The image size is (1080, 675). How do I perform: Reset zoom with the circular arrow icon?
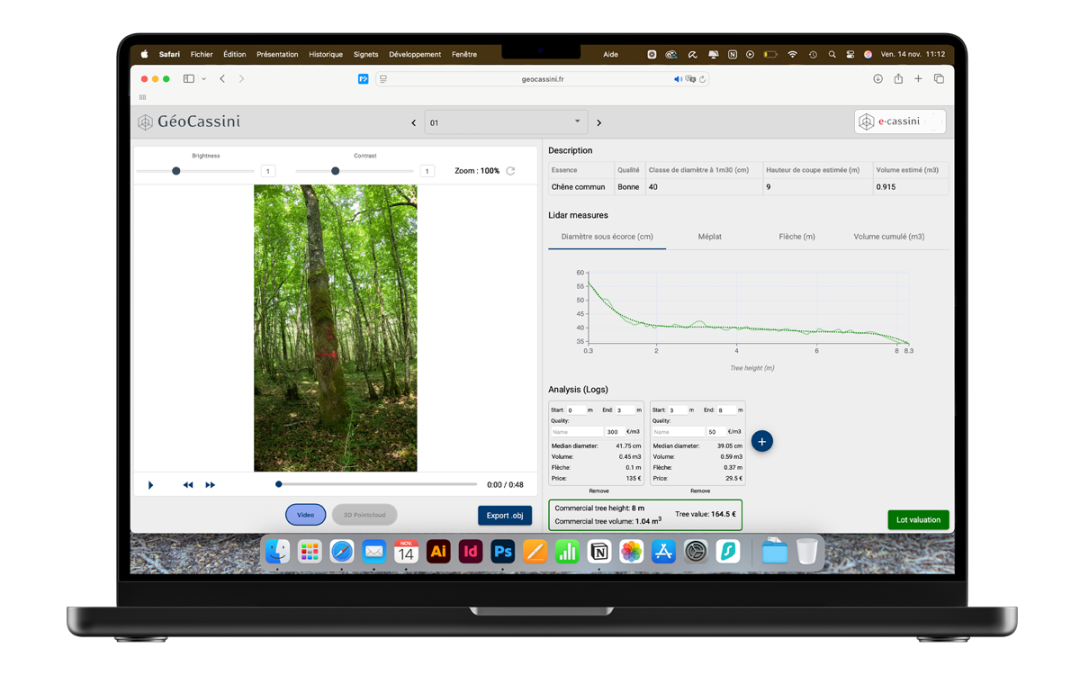[x=510, y=171]
